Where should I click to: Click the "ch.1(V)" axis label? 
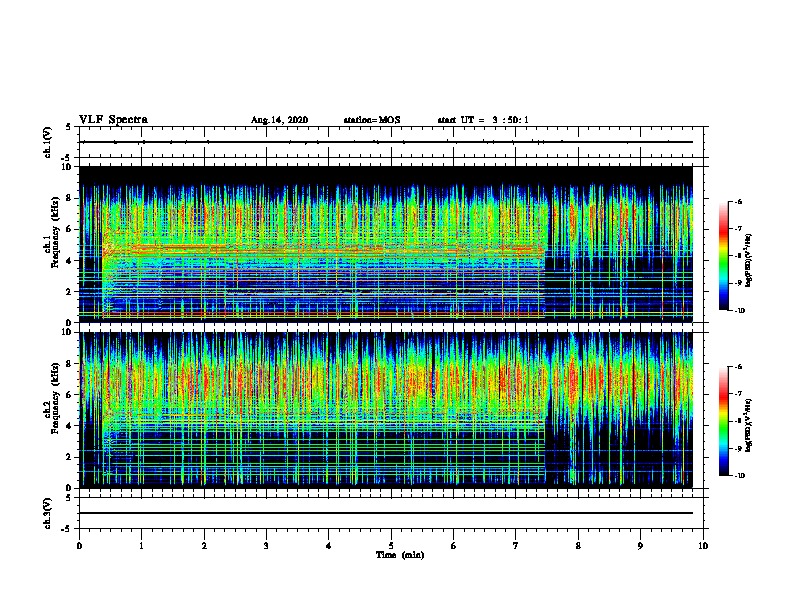47,142
